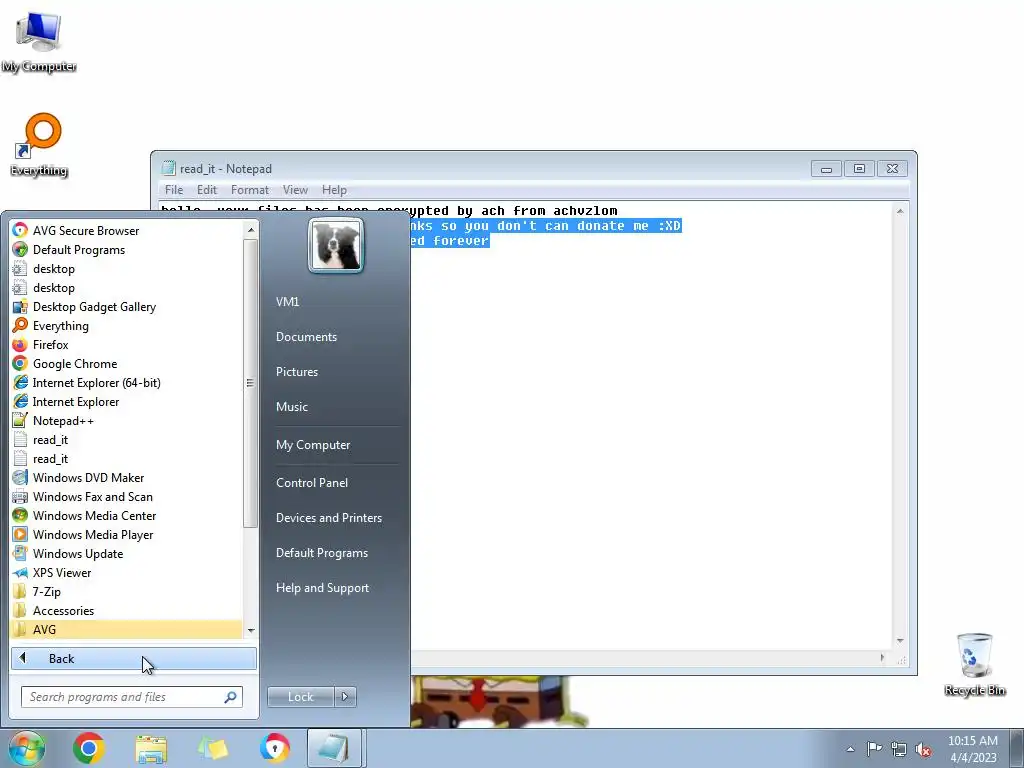Open AVG Secure Browser from programs list
Image resolution: width=1024 pixels, height=768 pixels.
tap(126, 231)
